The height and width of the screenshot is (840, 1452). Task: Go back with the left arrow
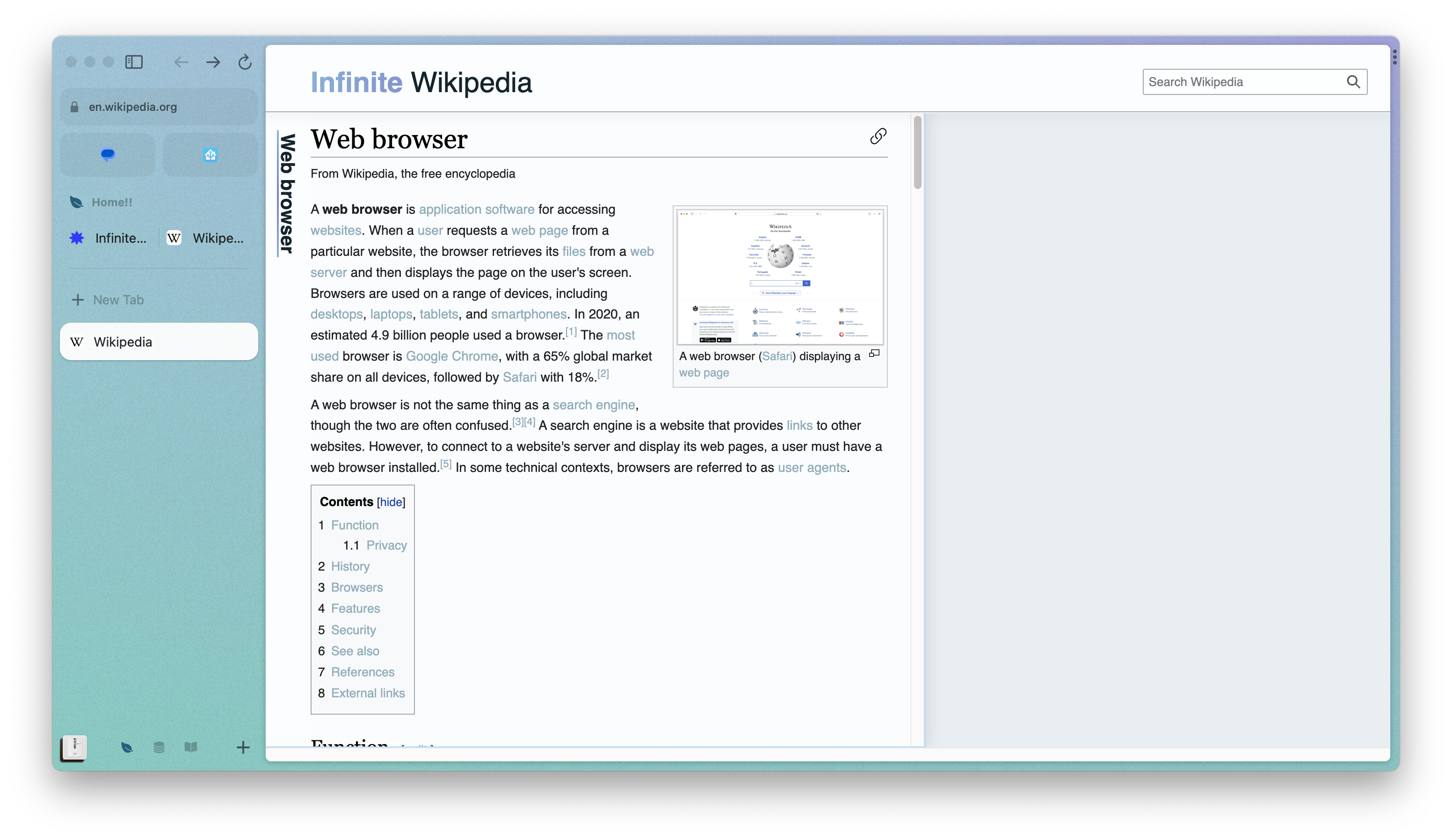[181, 62]
